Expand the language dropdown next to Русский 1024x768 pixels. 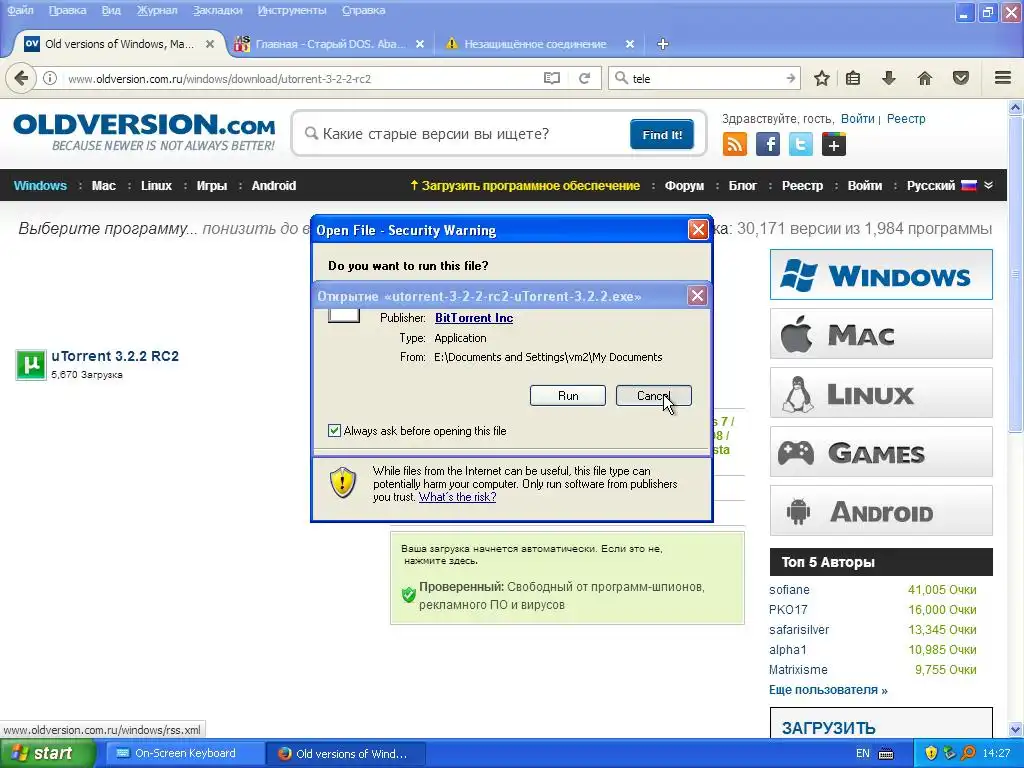tap(989, 185)
